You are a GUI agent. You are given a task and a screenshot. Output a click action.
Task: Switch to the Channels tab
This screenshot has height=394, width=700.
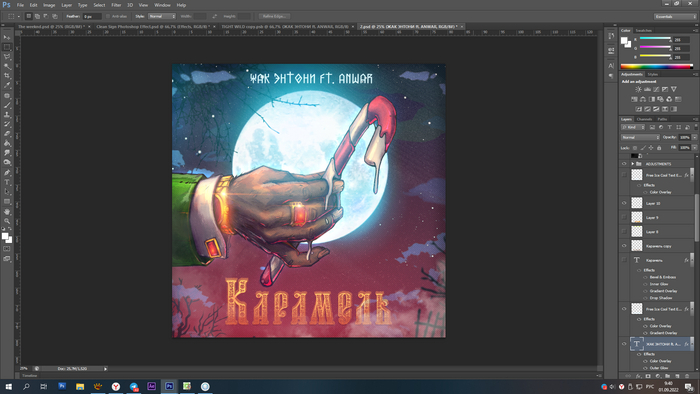(644, 119)
